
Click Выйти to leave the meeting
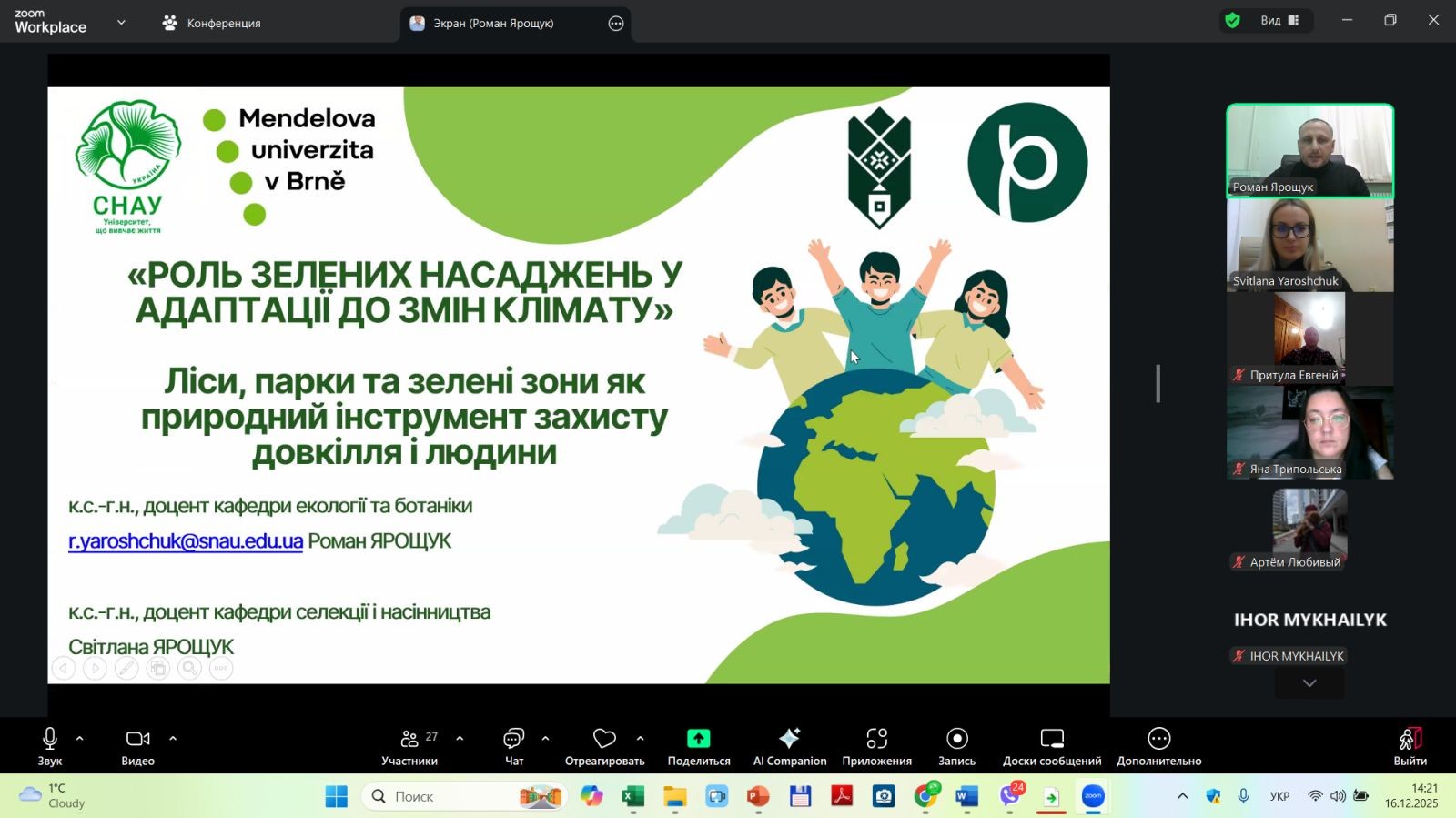[x=1410, y=746]
